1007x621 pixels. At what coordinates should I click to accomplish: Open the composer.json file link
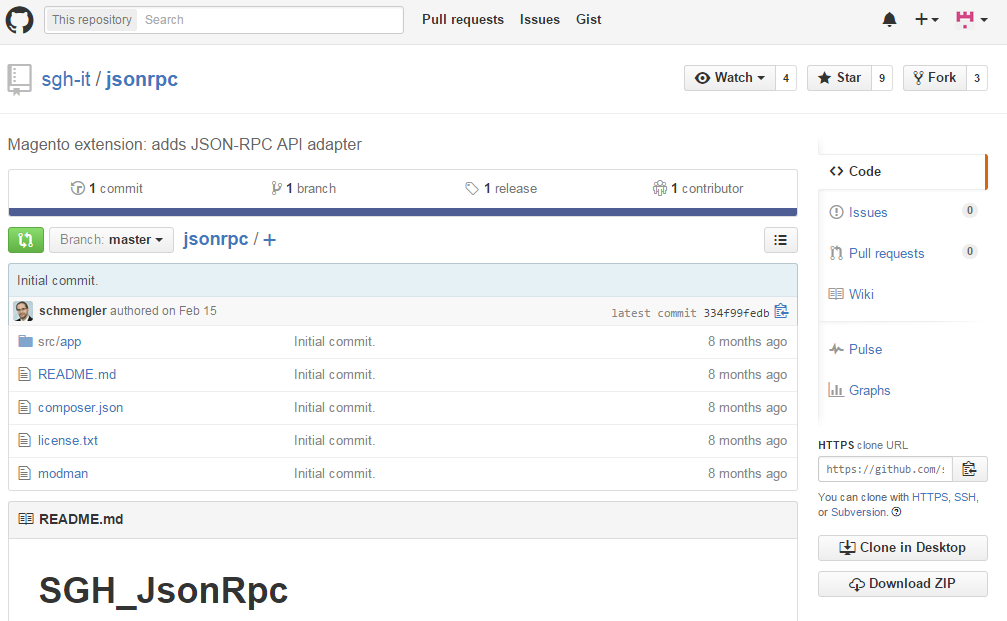click(80, 407)
